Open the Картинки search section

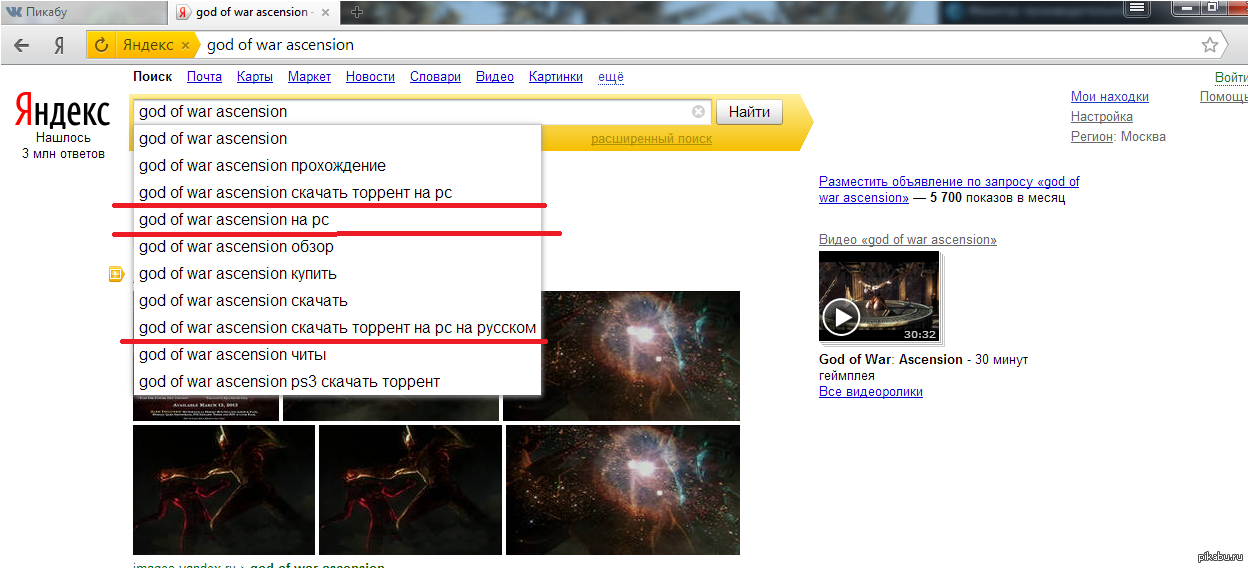(555, 77)
